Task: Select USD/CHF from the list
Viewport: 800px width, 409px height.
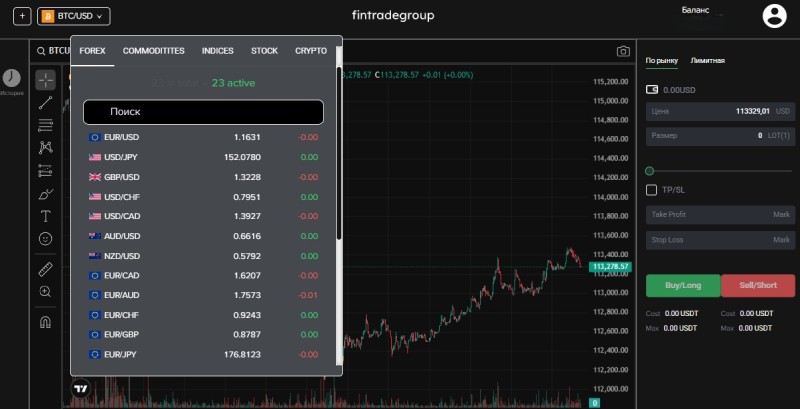Action: coord(204,197)
